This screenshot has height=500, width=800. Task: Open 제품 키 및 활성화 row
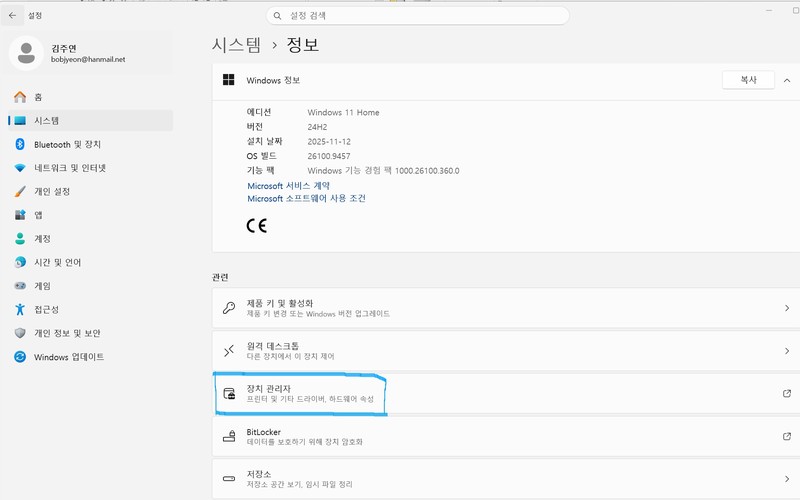click(x=506, y=308)
